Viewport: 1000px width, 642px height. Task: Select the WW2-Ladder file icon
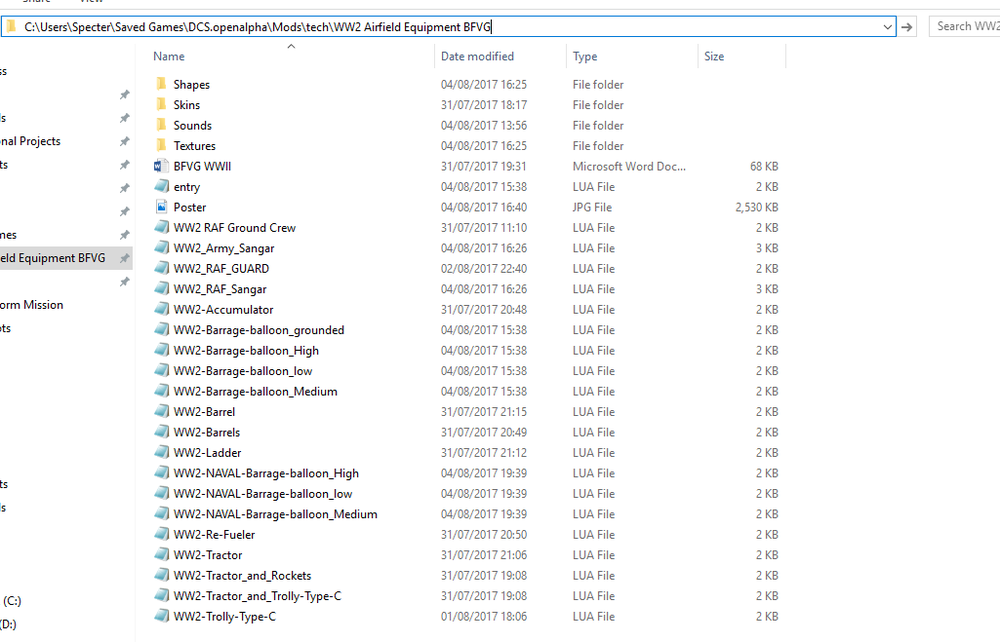click(161, 452)
